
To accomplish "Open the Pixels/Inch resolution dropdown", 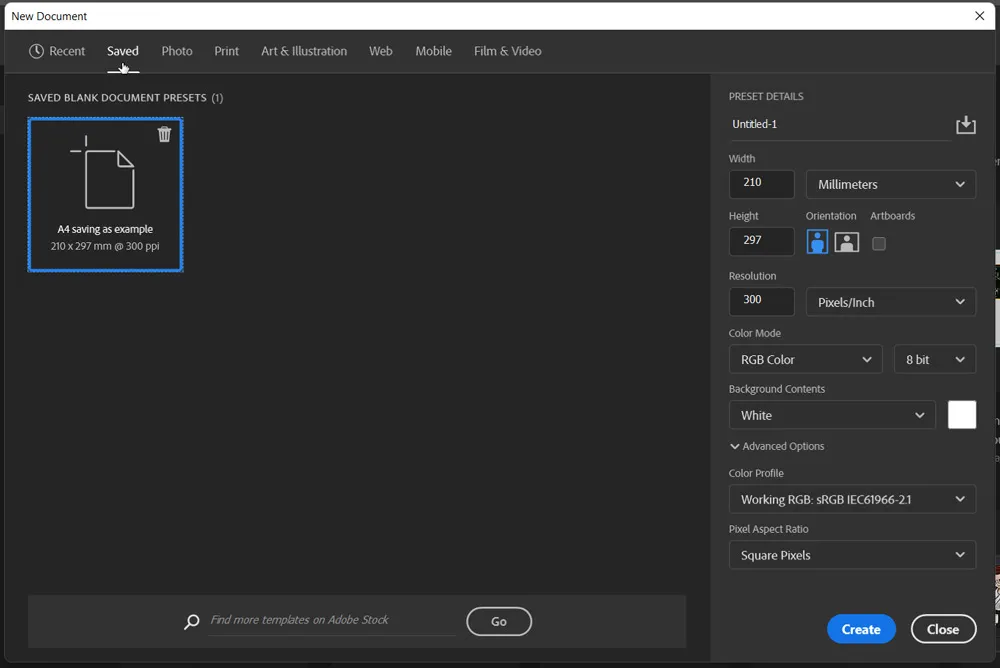I will 890,301.
